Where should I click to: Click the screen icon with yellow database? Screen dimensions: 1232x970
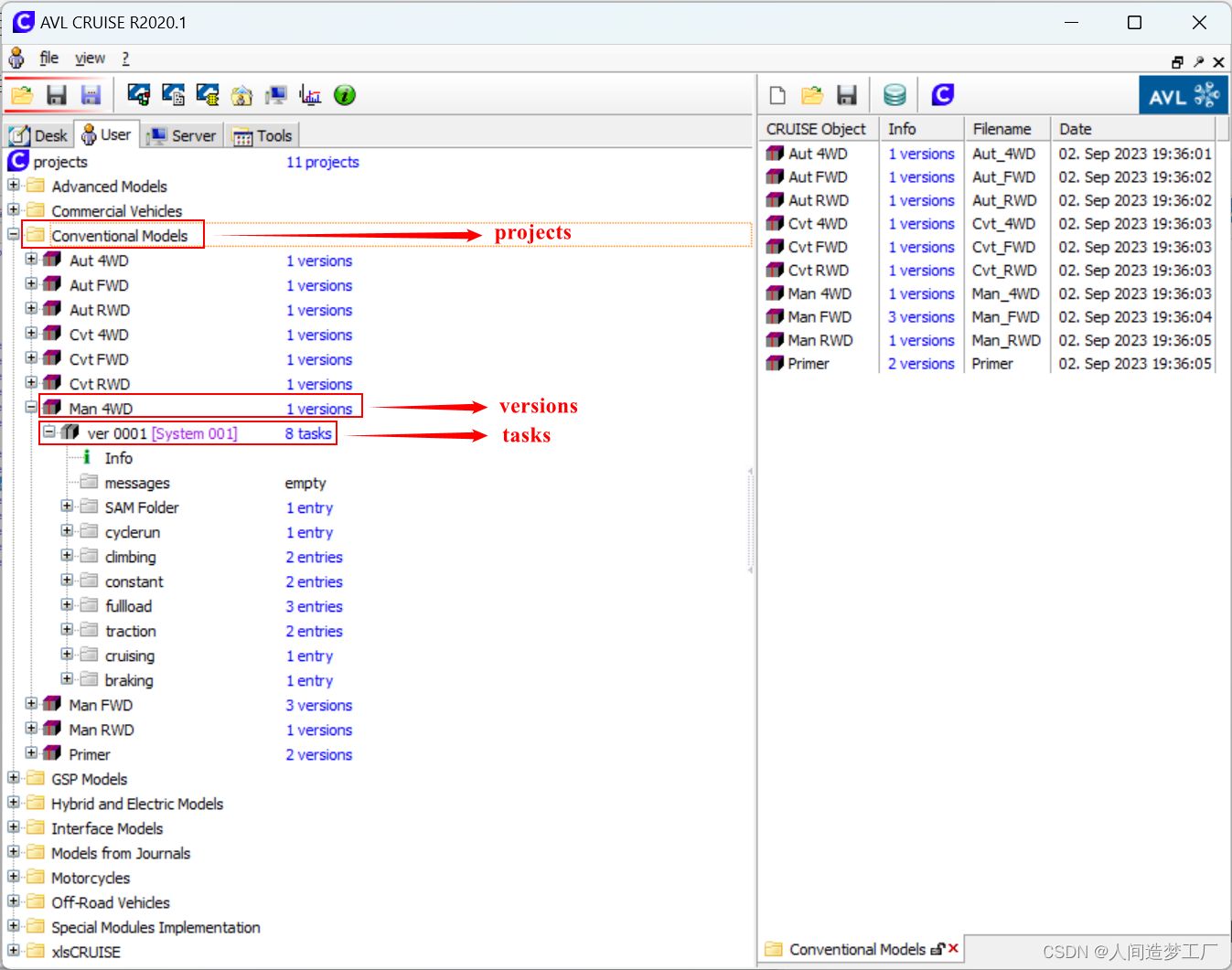point(208,94)
